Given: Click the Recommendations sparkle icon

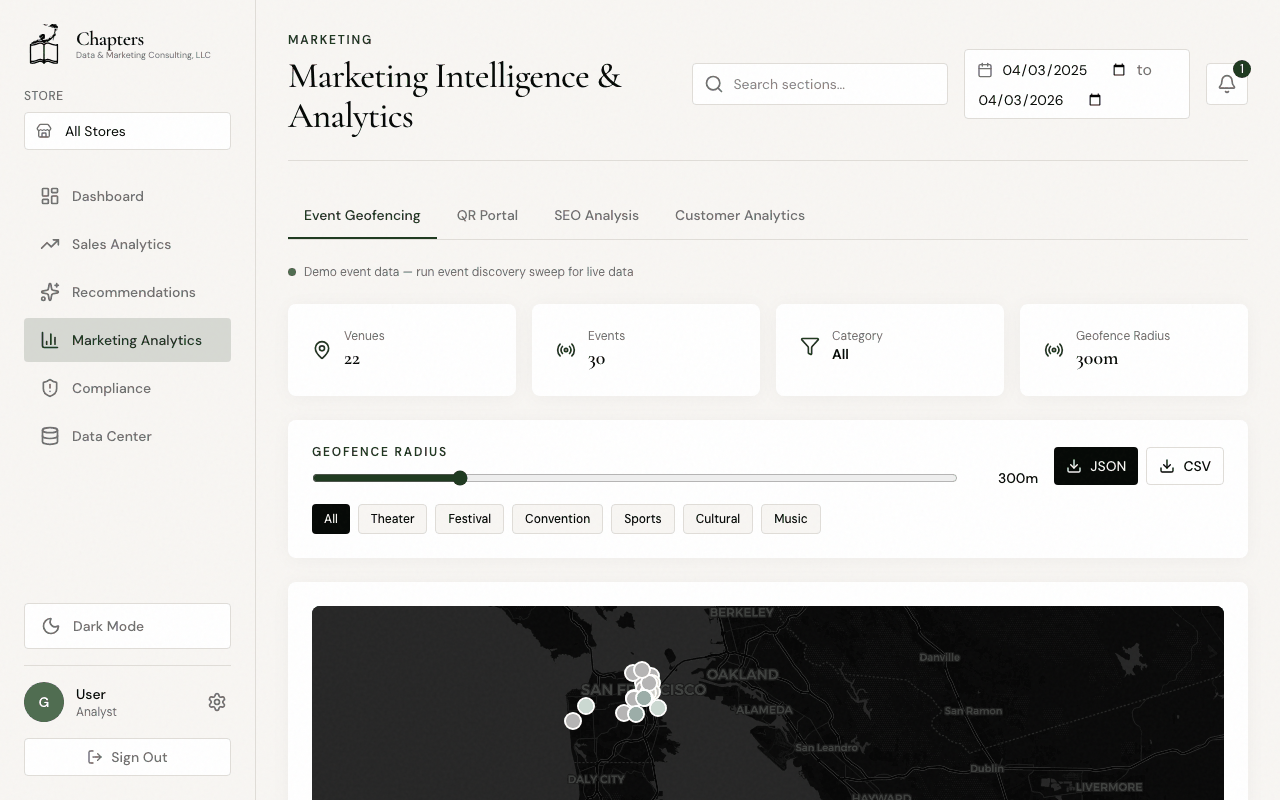Looking at the screenshot, I should pos(49,292).
